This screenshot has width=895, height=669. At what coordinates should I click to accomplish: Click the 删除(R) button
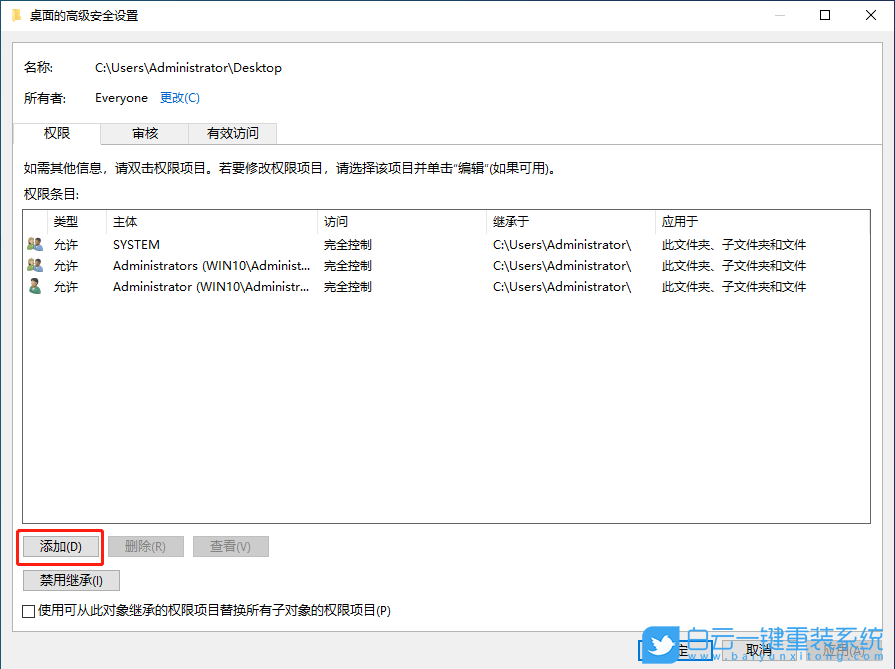(145, 546)
